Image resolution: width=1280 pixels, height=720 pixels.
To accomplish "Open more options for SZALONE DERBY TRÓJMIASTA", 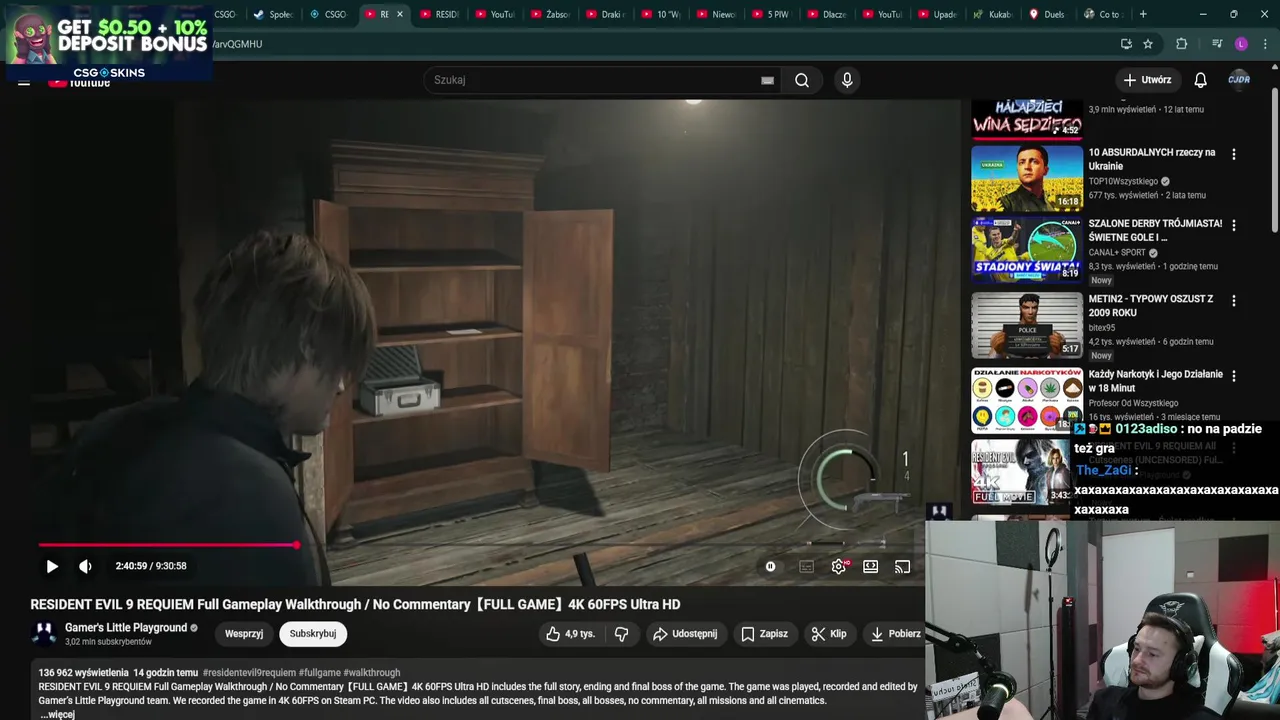I will (x=1233, y=226).
